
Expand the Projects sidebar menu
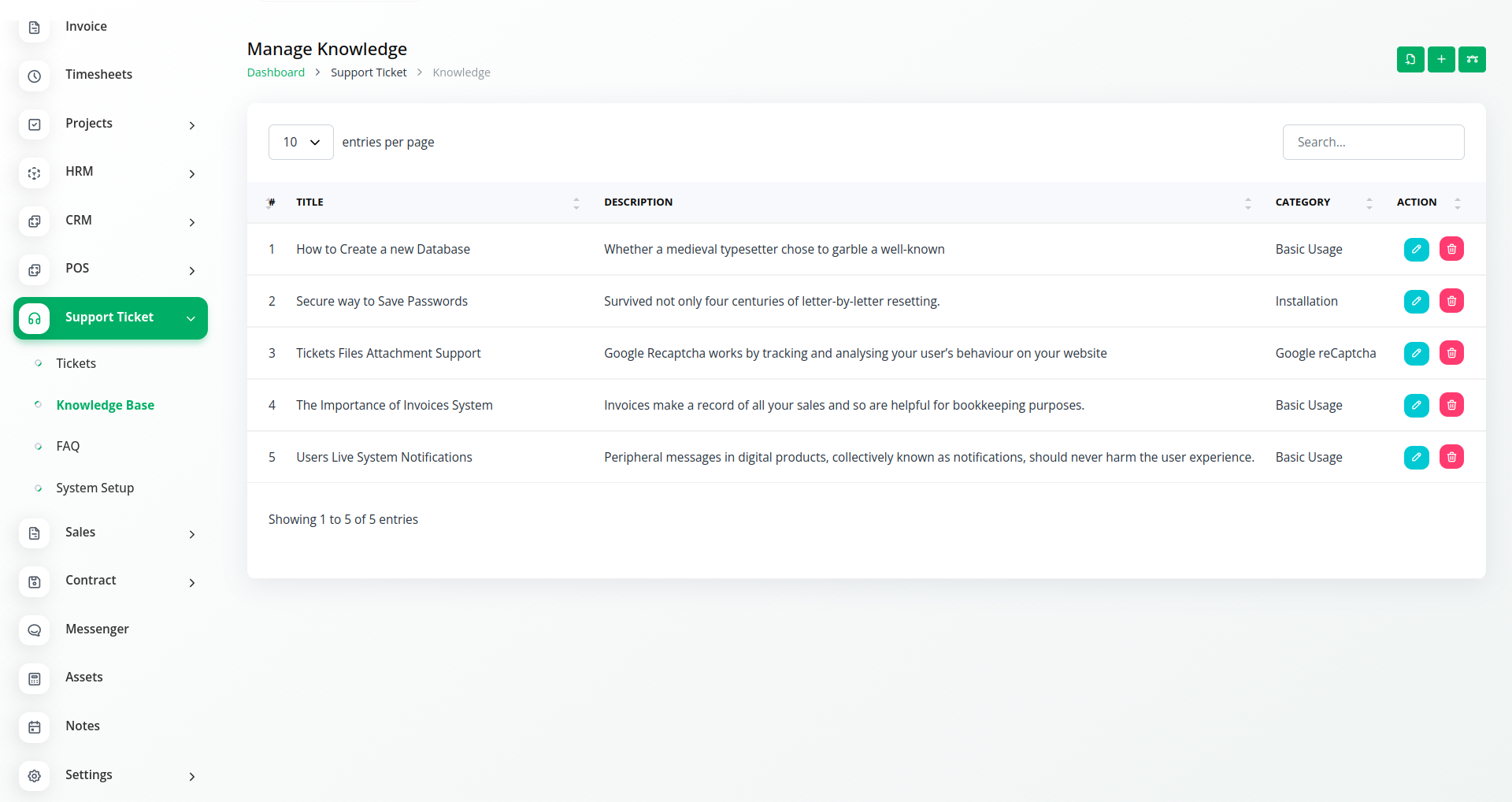point(110,124)
